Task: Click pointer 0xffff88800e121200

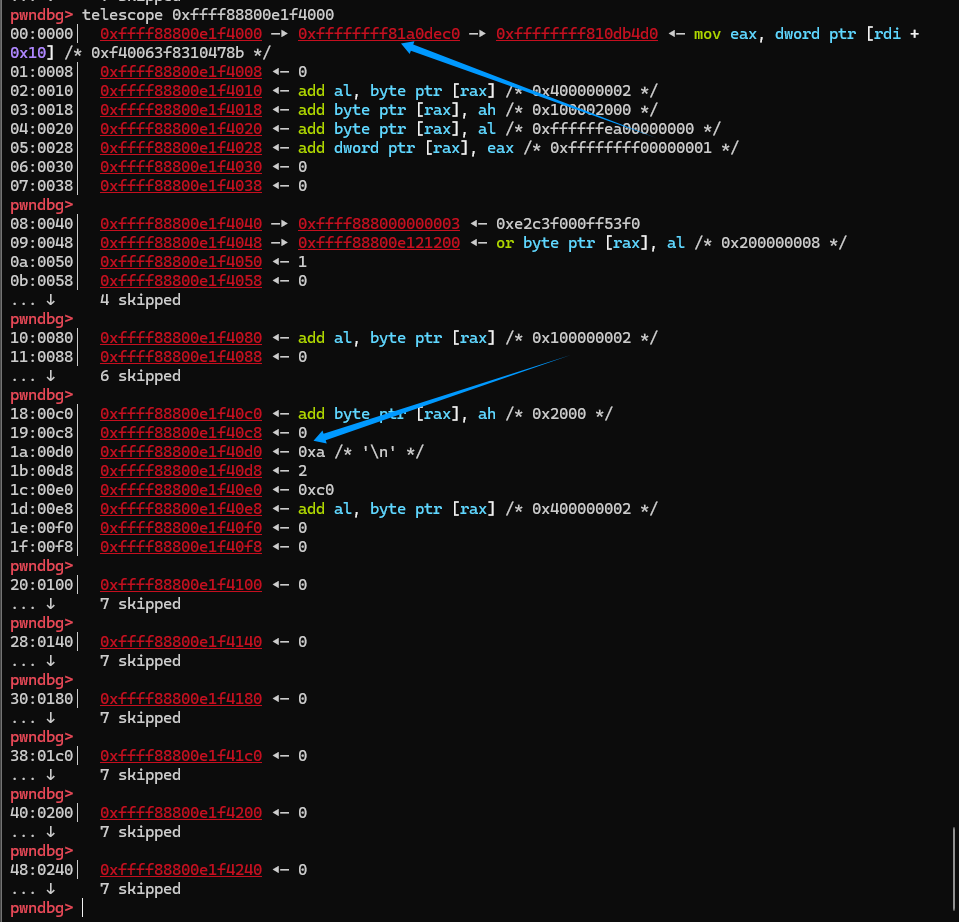Action: (379, 242)
